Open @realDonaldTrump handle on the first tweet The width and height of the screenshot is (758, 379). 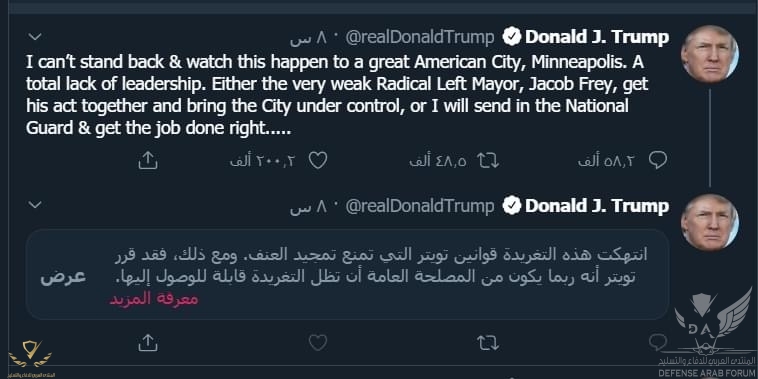(x=420, y=37)
